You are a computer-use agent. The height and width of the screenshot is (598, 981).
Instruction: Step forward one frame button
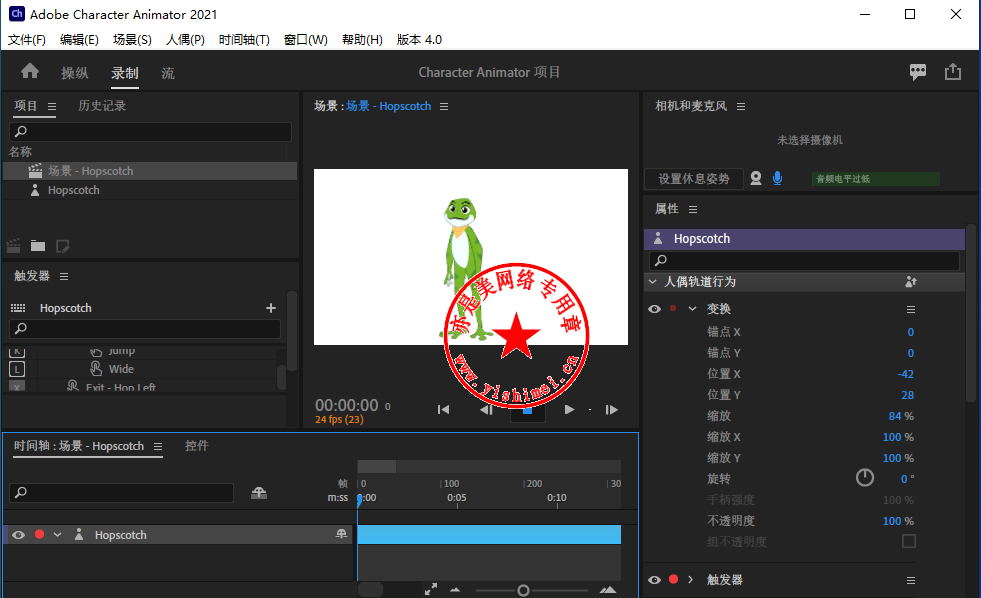612,410
